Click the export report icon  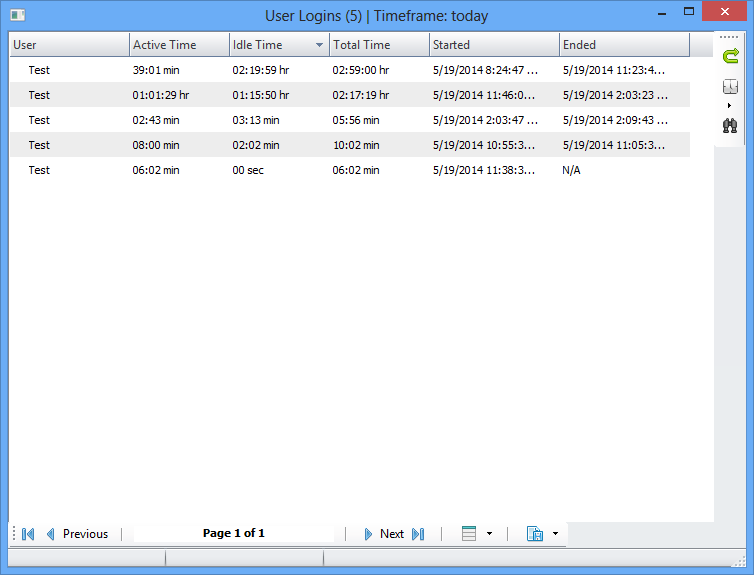(535, 534)
